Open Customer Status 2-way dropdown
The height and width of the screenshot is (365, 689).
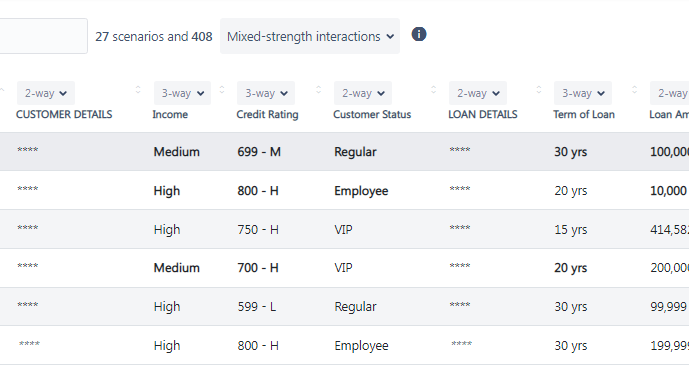point(363,93)
